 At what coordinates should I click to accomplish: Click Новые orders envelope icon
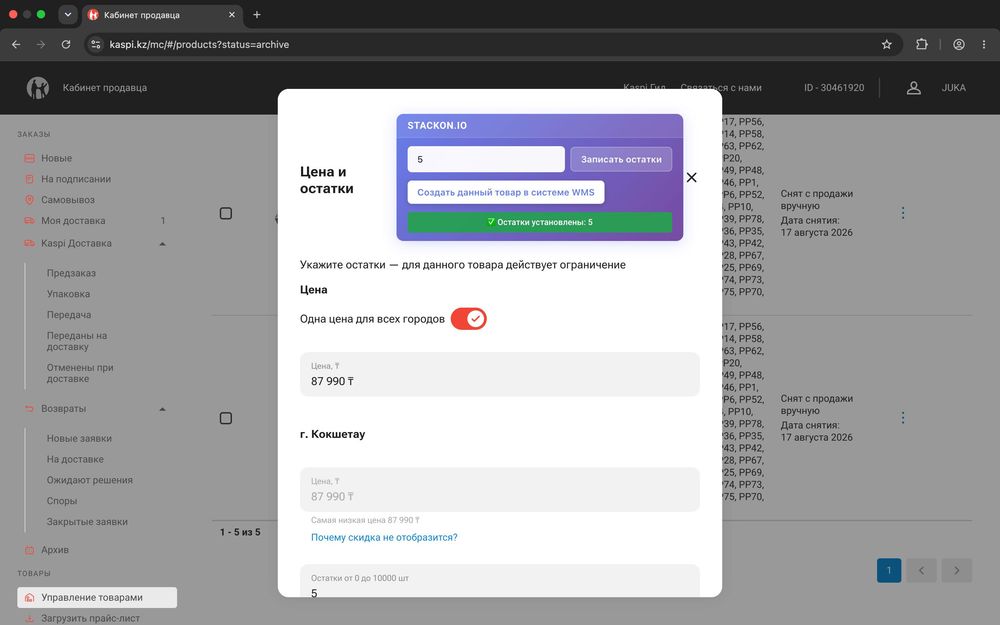[x=29, y=158]
